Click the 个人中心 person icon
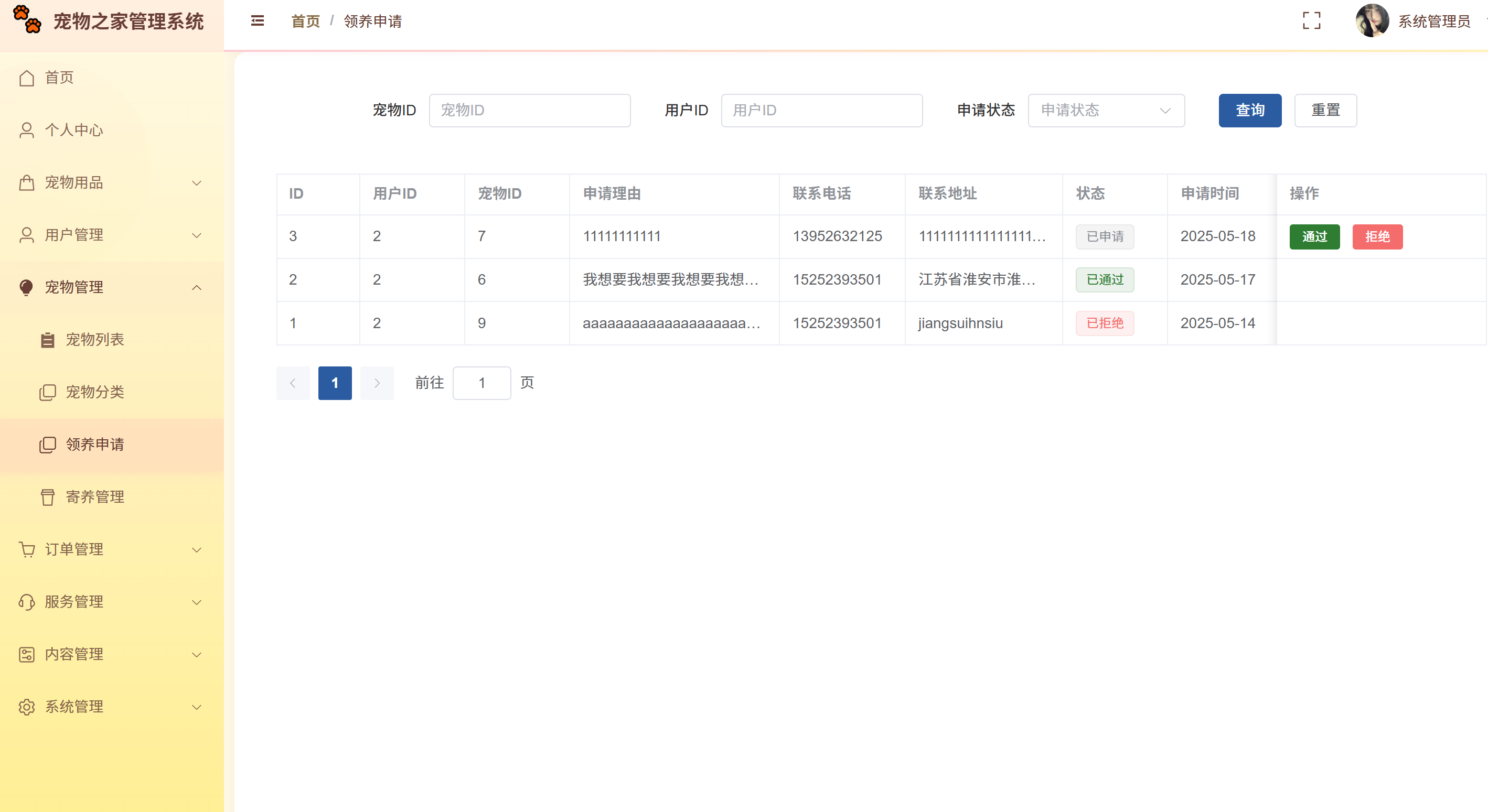Screen dimensions: 1488x812 26,130
